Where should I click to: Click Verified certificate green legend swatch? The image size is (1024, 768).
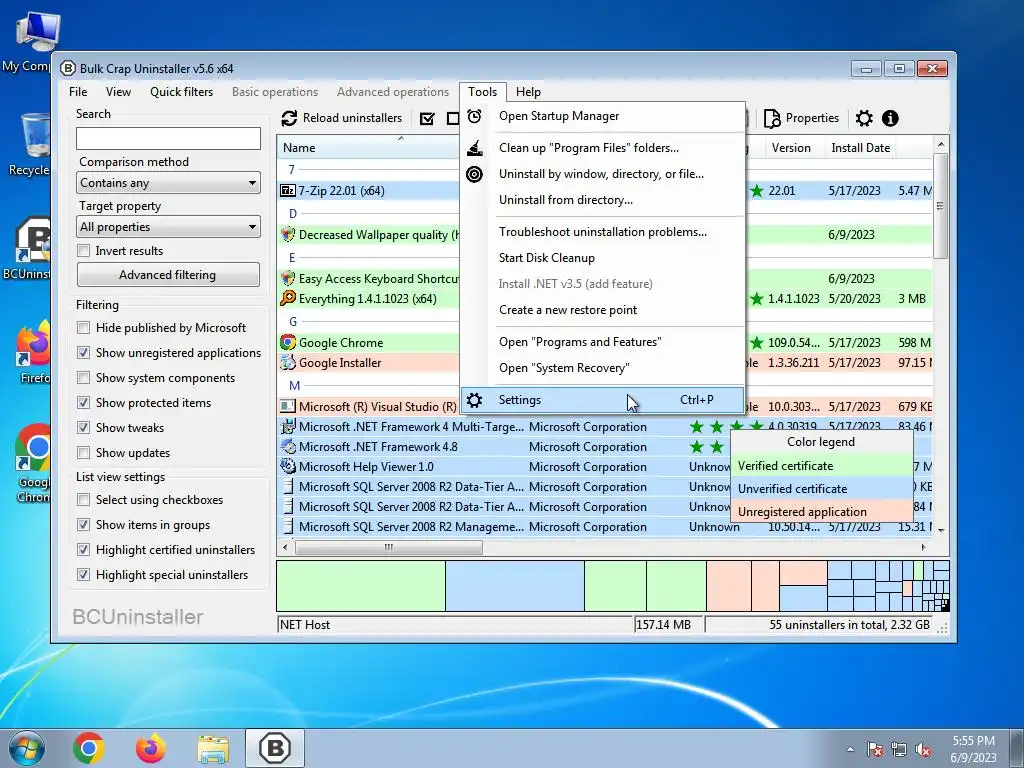[822, 466]
